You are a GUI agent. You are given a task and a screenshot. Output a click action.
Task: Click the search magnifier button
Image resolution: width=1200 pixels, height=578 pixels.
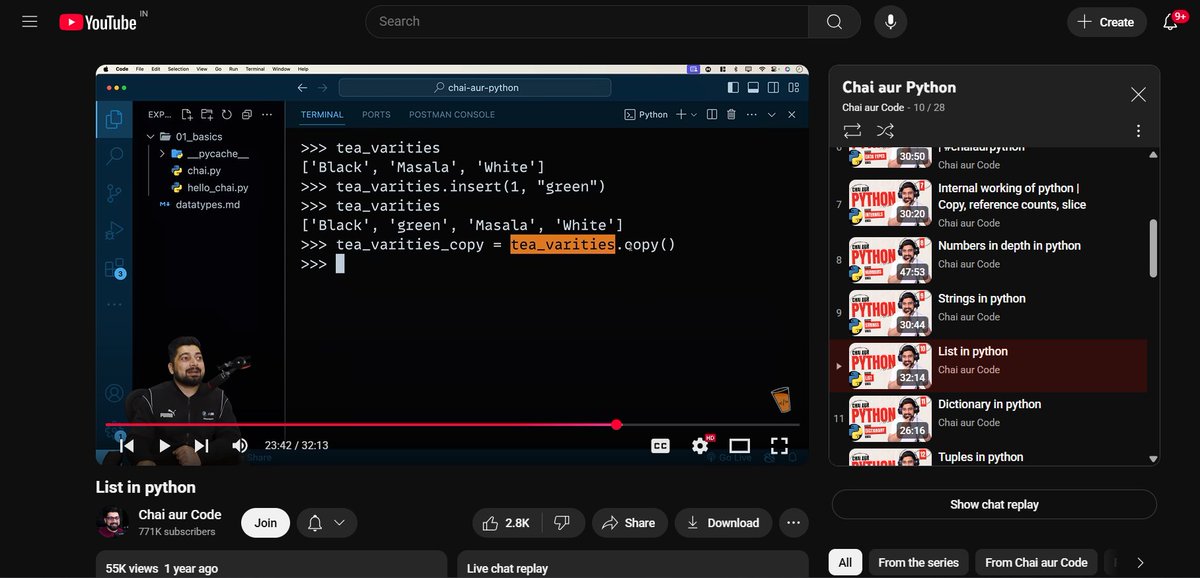pyautogui.click(x=834, y=22)
